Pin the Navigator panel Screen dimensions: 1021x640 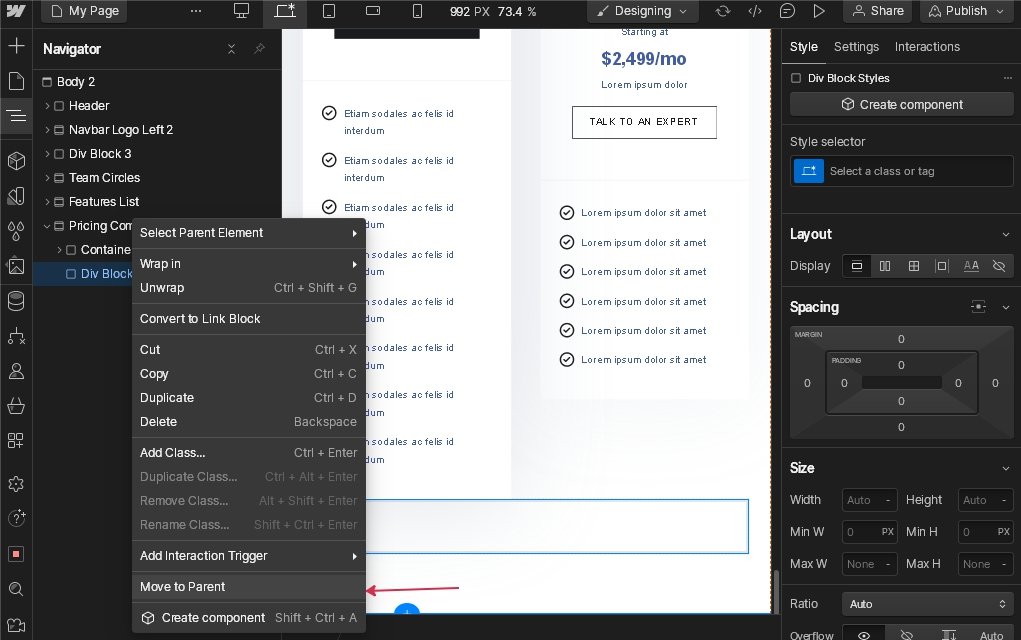click(x=259, y=49)
